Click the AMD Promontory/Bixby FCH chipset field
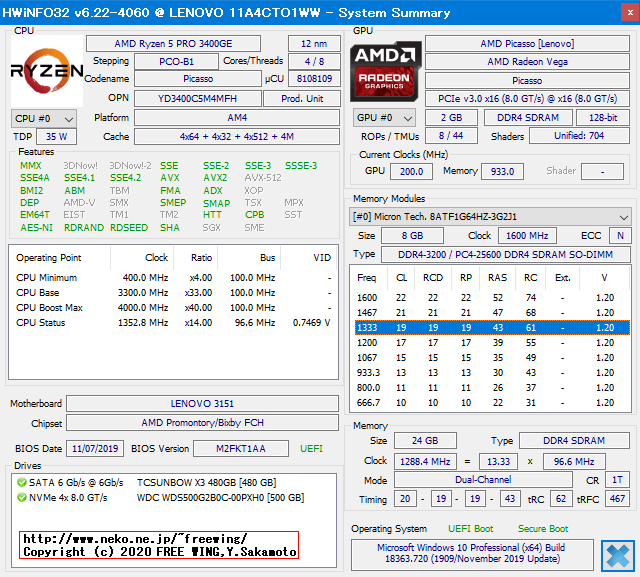This screenshot has width=640, height=577. tap(202, 423)
